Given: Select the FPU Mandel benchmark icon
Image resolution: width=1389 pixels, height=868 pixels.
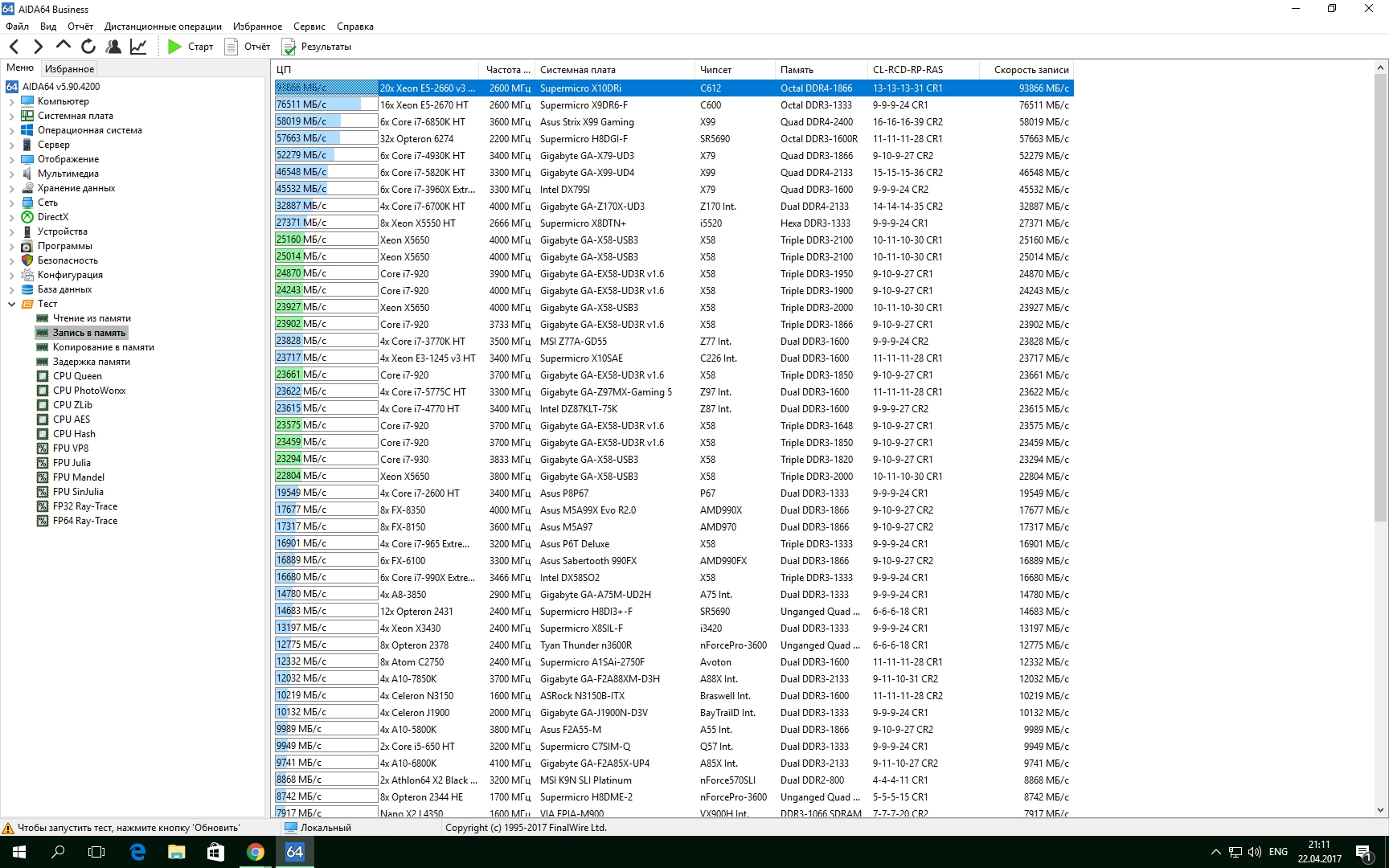Looking at the screenshot, I should pos(43,477).
